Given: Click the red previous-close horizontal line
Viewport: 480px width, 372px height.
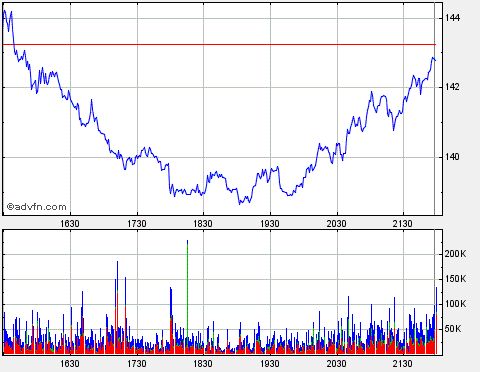Looking at the screenshot, I should pyautogui.click(x=219, y=44).
